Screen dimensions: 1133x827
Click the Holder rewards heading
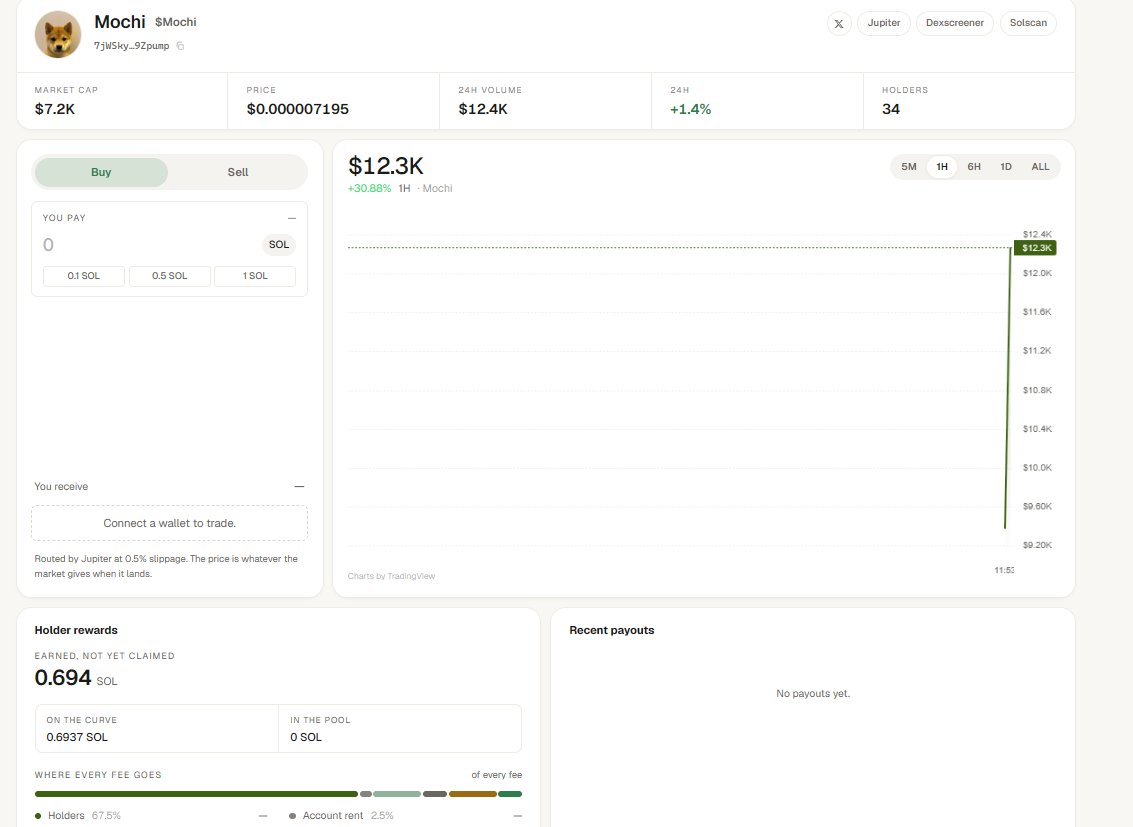(76, 630)
